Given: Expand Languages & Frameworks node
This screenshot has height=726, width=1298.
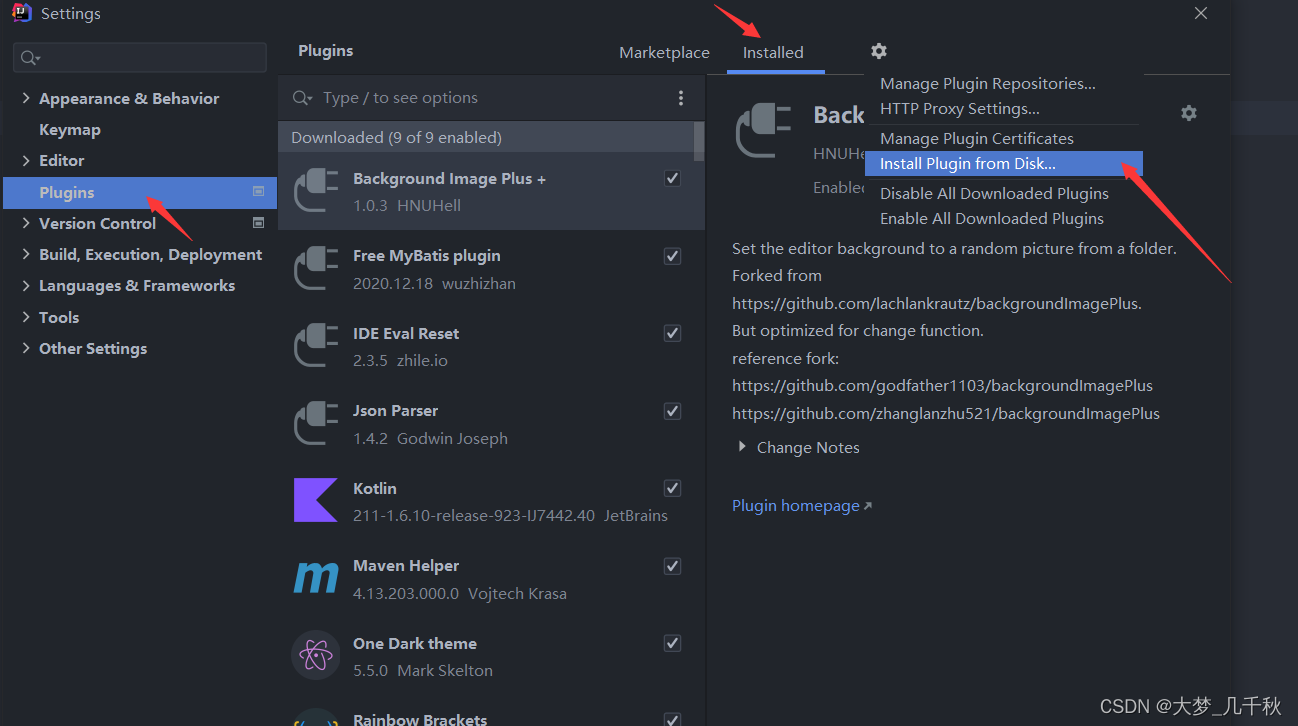Looking at the screenshot, I should (26, 285).
